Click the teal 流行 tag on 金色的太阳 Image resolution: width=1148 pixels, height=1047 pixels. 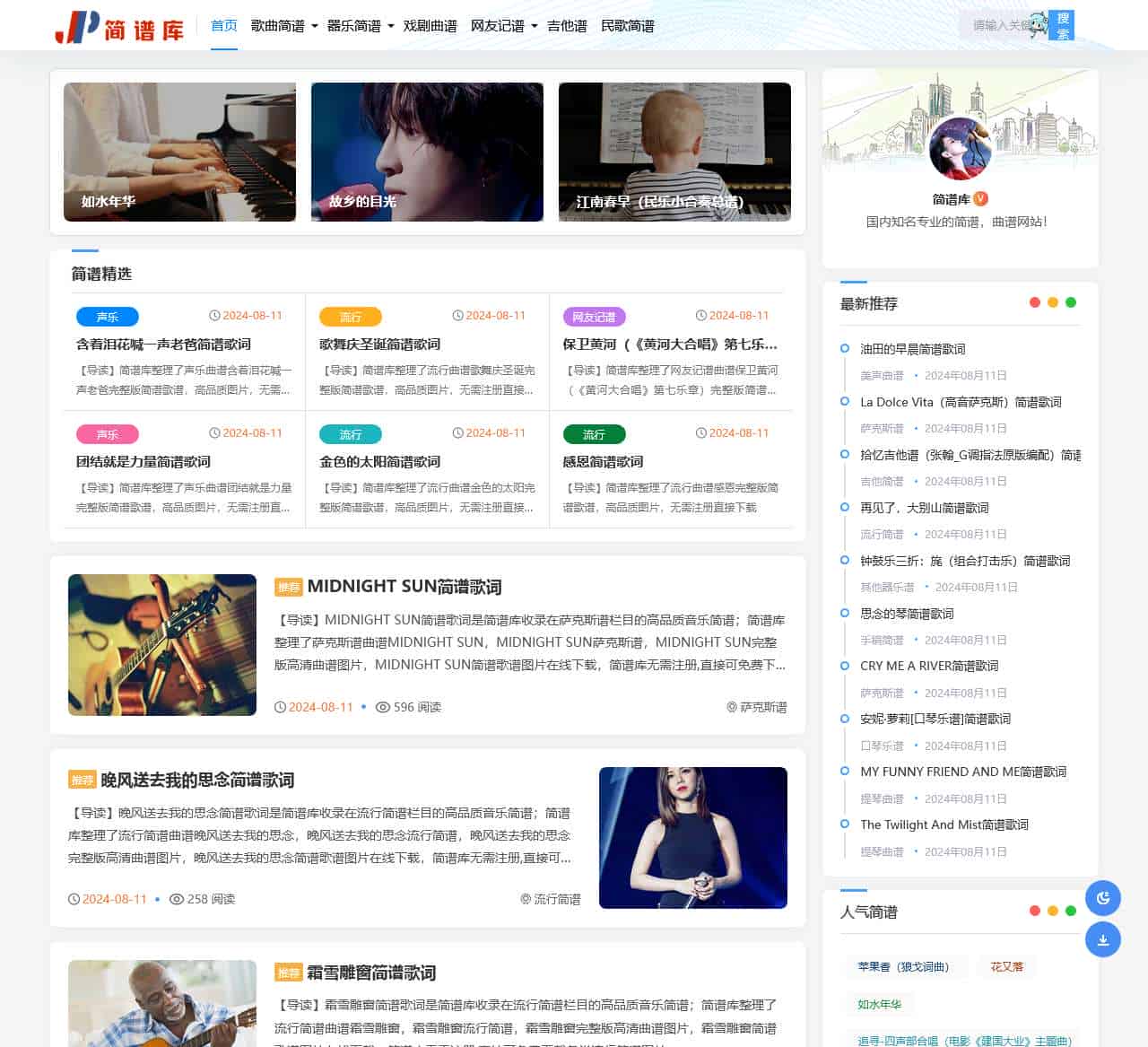[351, 434]
